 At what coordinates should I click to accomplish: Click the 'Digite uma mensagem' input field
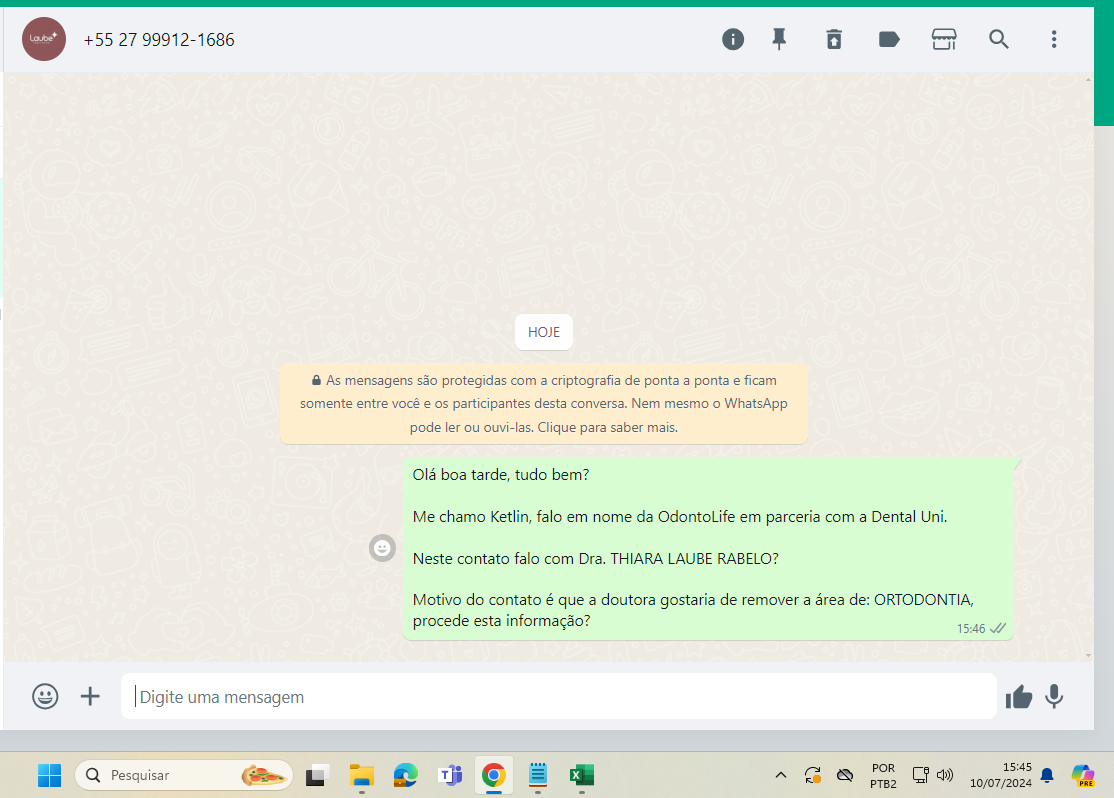point(558,696)
